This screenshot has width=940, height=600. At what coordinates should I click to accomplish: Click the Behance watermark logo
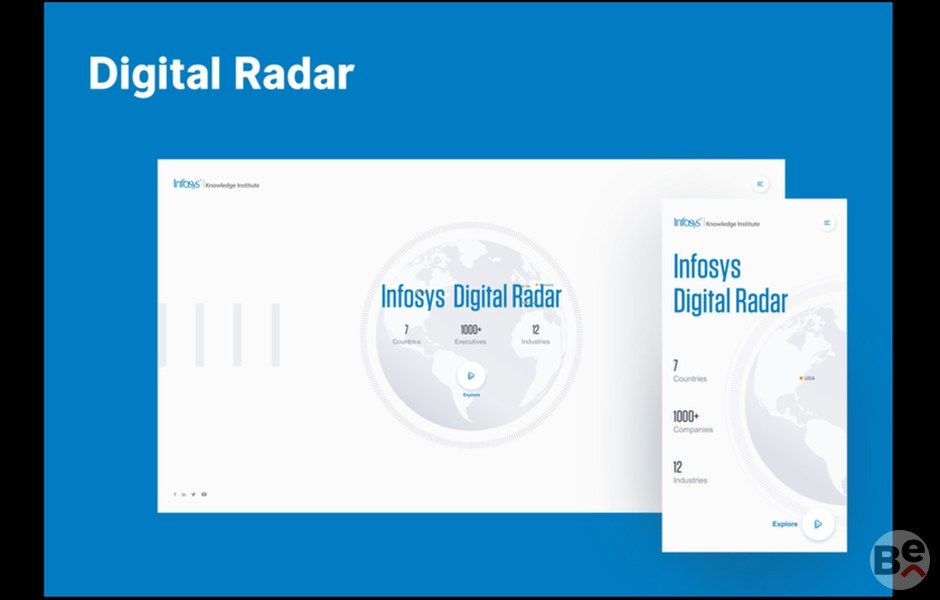click(x=899, y=560)
